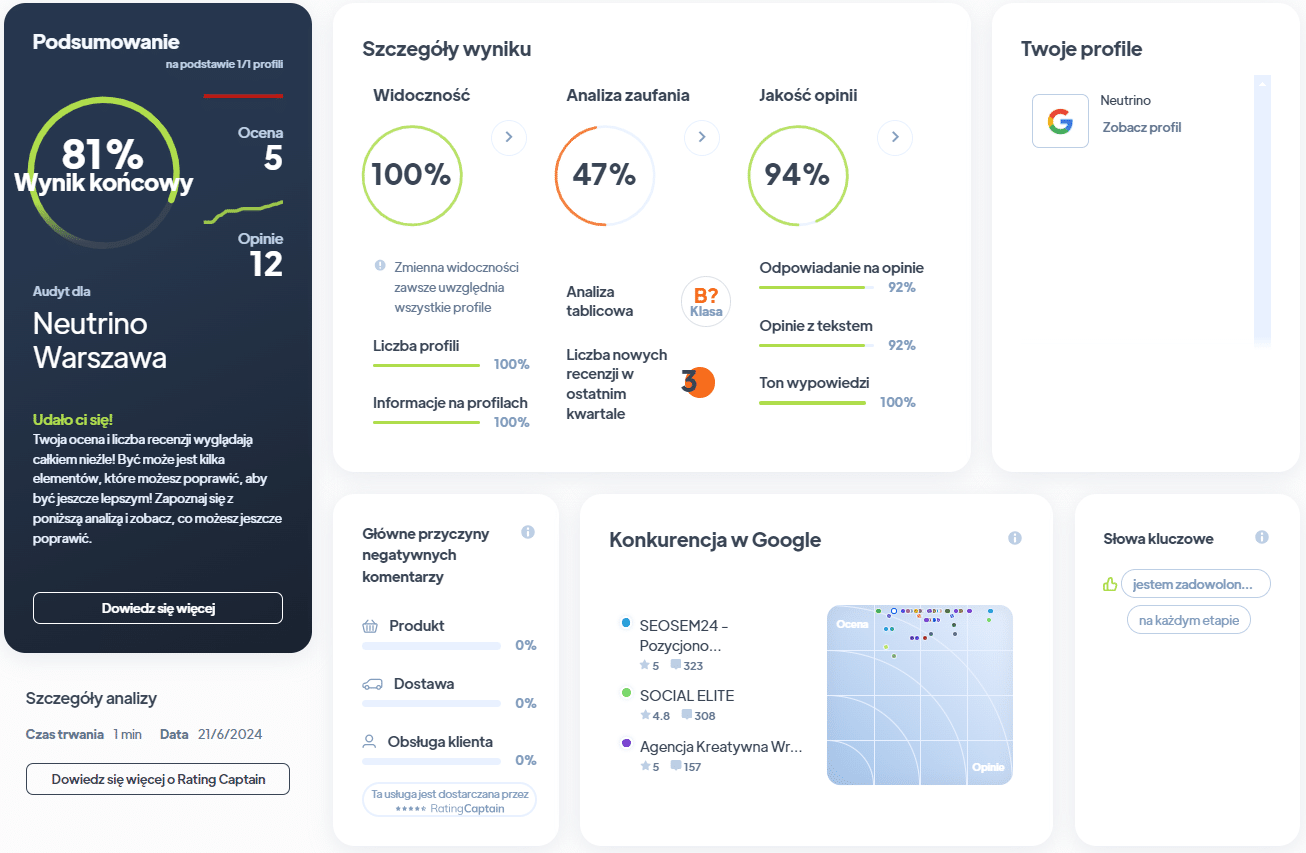The height and width of the screenshot is (853, 1306).
Task: Click the Google logo profile icon
Action: (1060, 121)
